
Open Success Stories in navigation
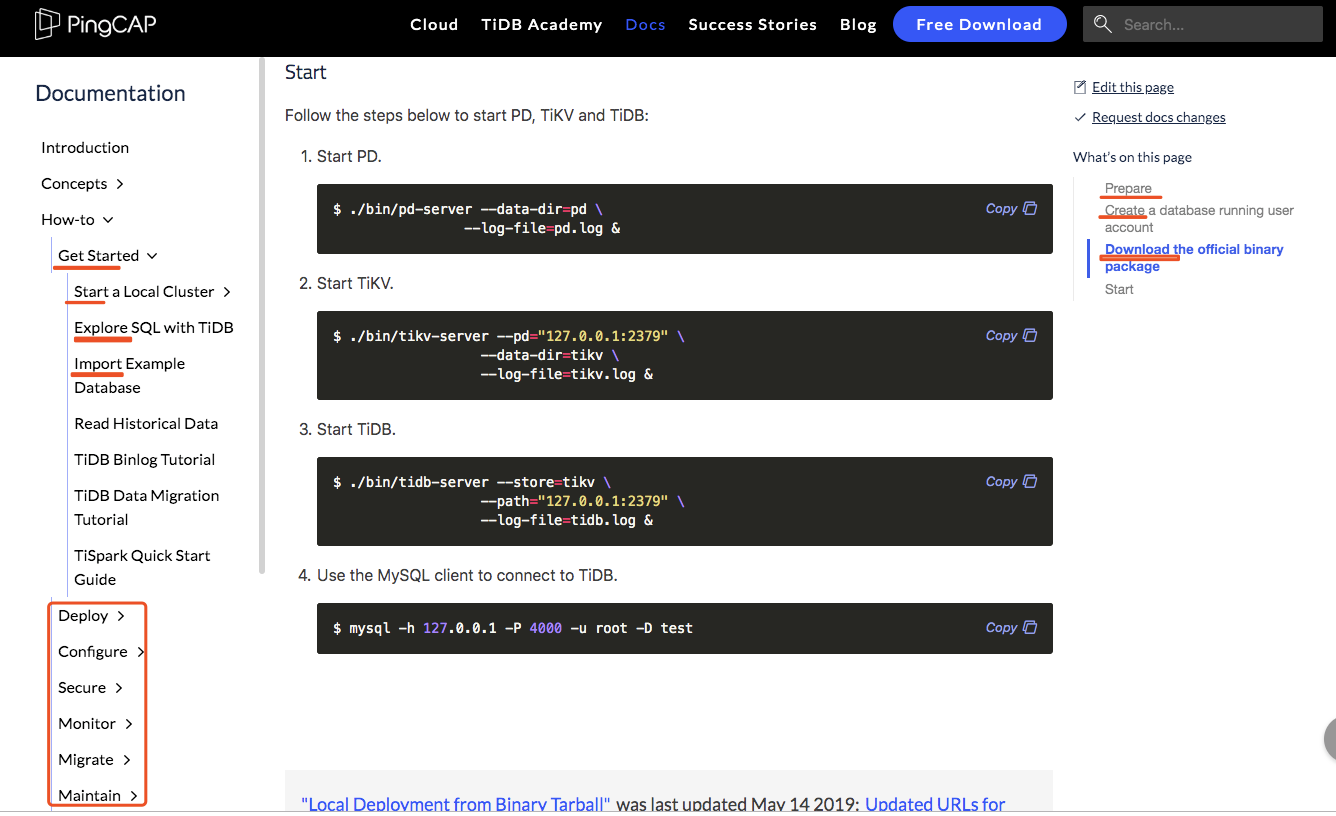(x=752, y=24)
